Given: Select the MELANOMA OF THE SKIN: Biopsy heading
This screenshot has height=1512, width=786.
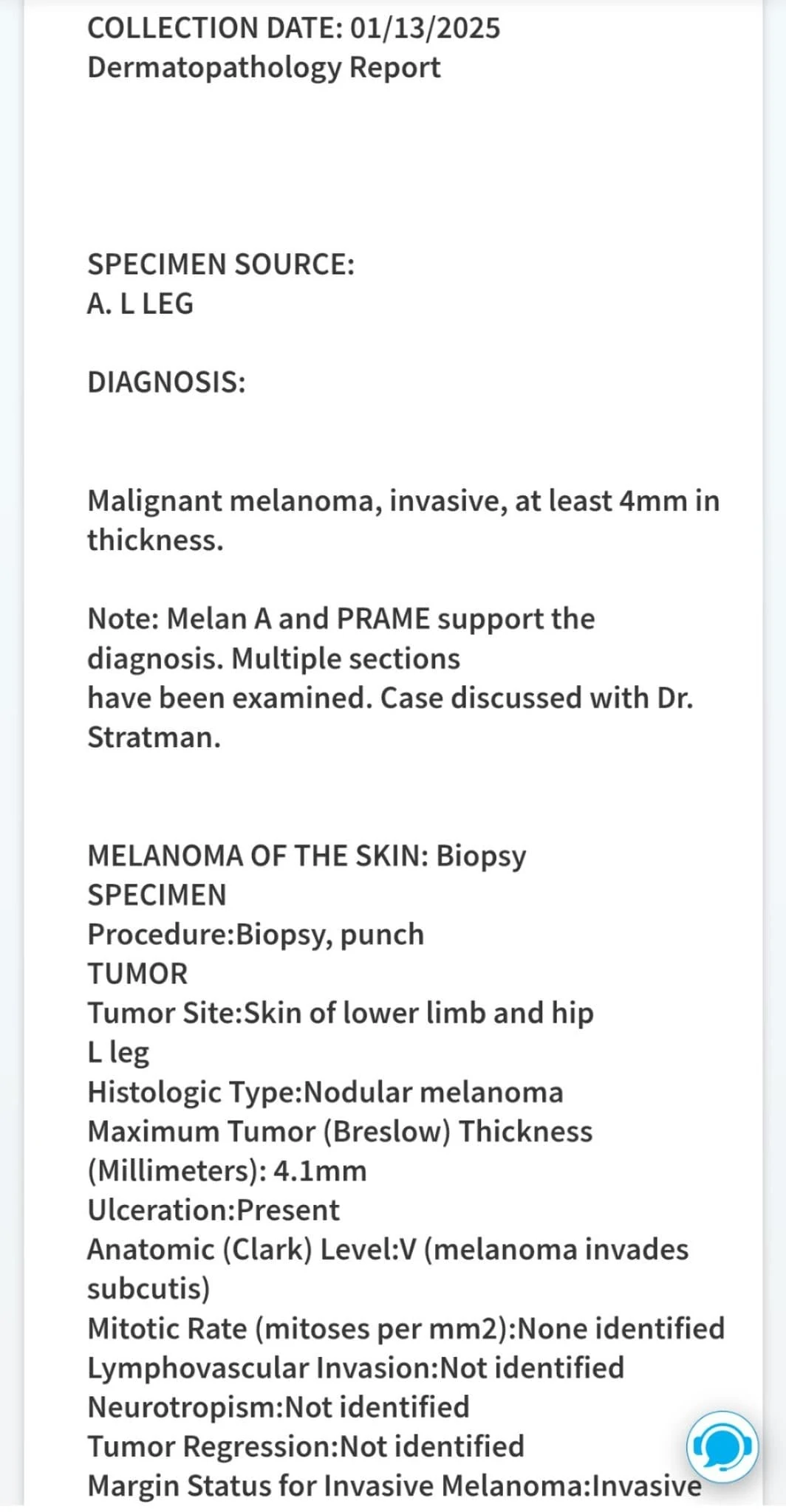Looking at the screenshot, I should click(x=307, y=855).
